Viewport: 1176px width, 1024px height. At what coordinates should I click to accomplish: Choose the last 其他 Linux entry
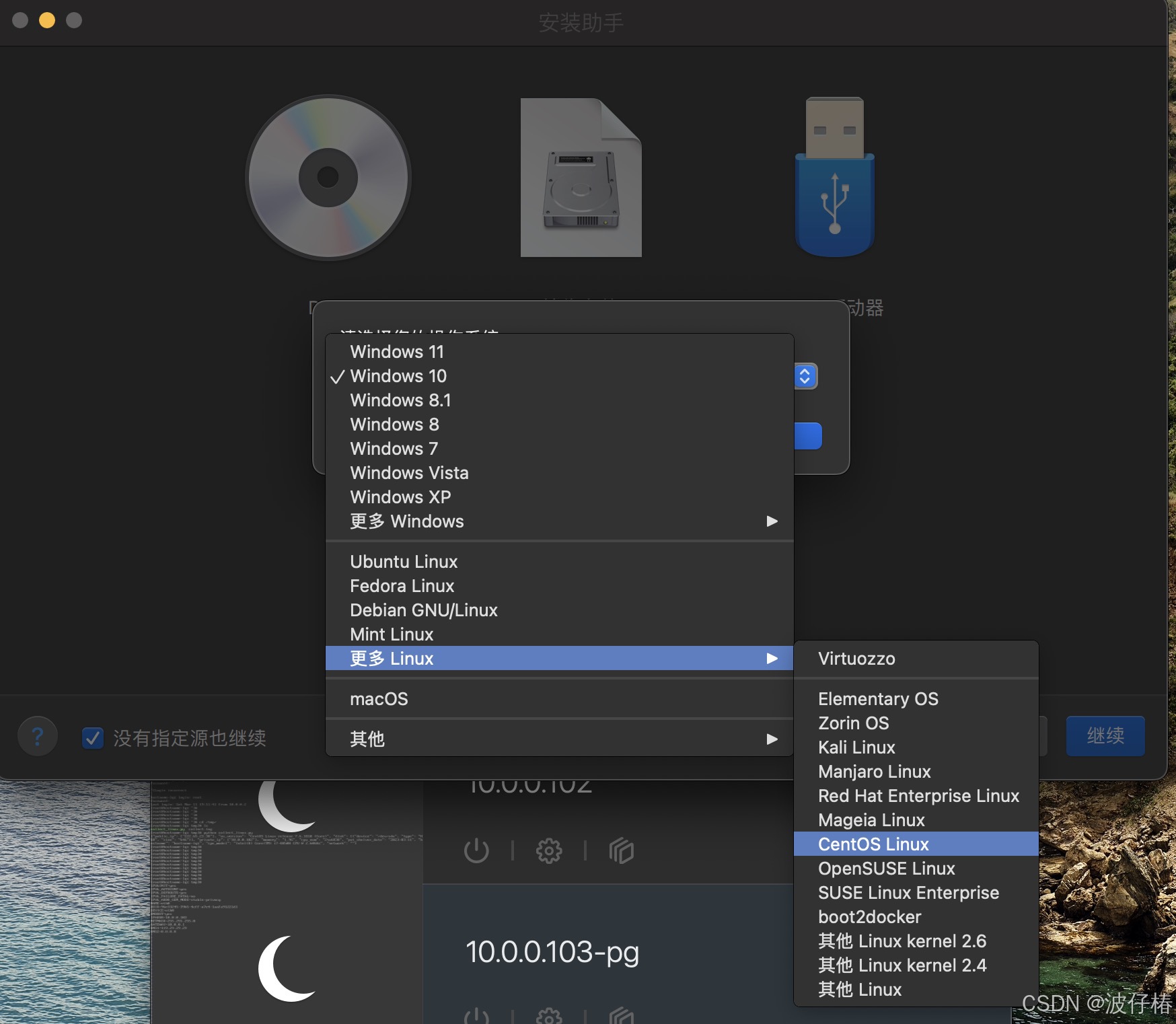tap(916, 990)
